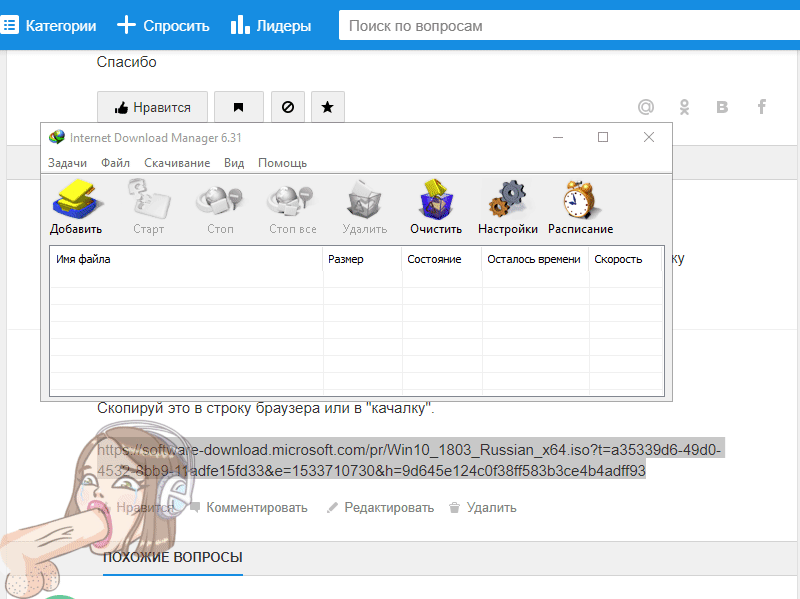Open Лидеры in the top bar

tap(271, 26)
